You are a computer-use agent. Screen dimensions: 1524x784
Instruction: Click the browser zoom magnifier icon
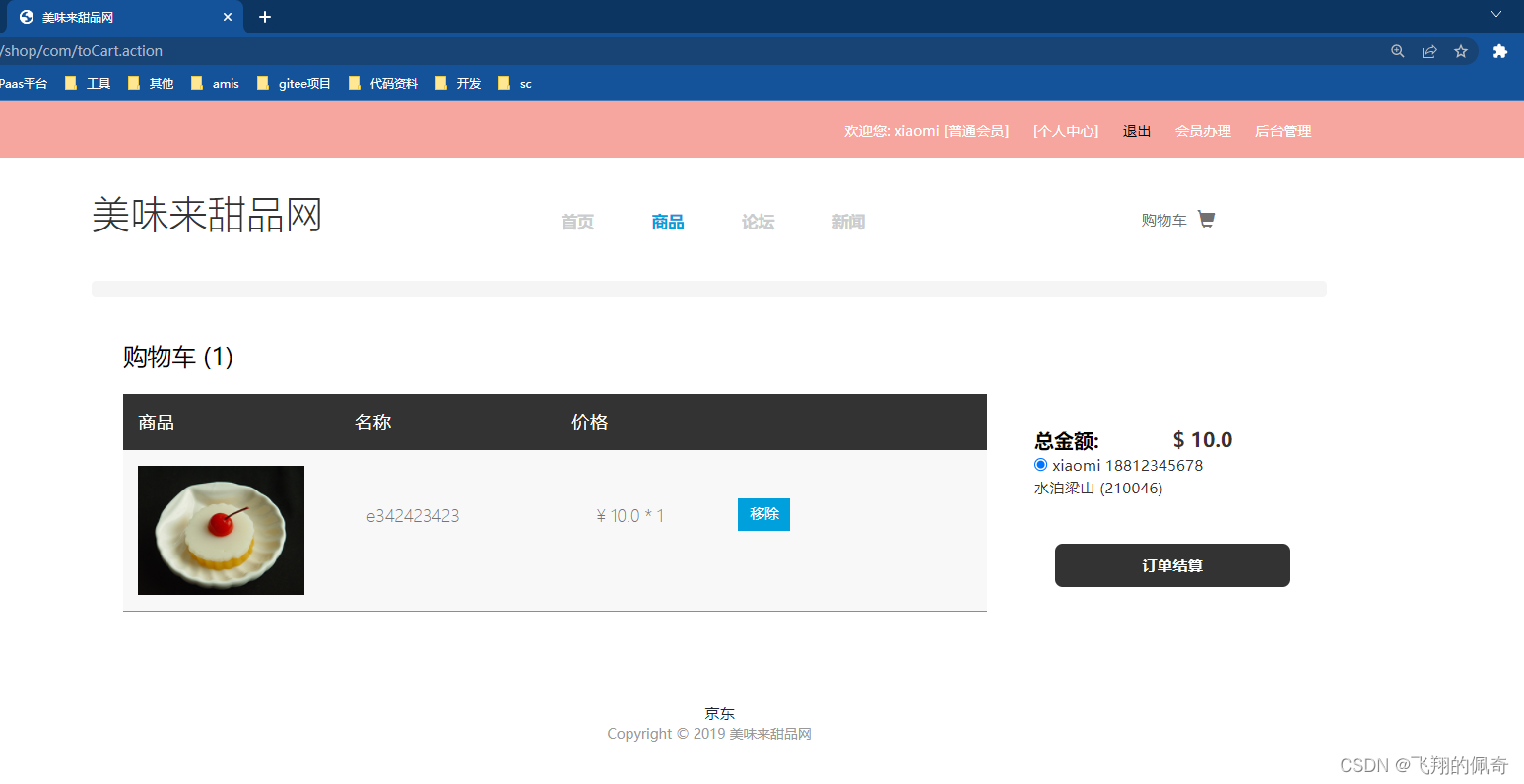pyautogui.click(x=1397, y=51)
